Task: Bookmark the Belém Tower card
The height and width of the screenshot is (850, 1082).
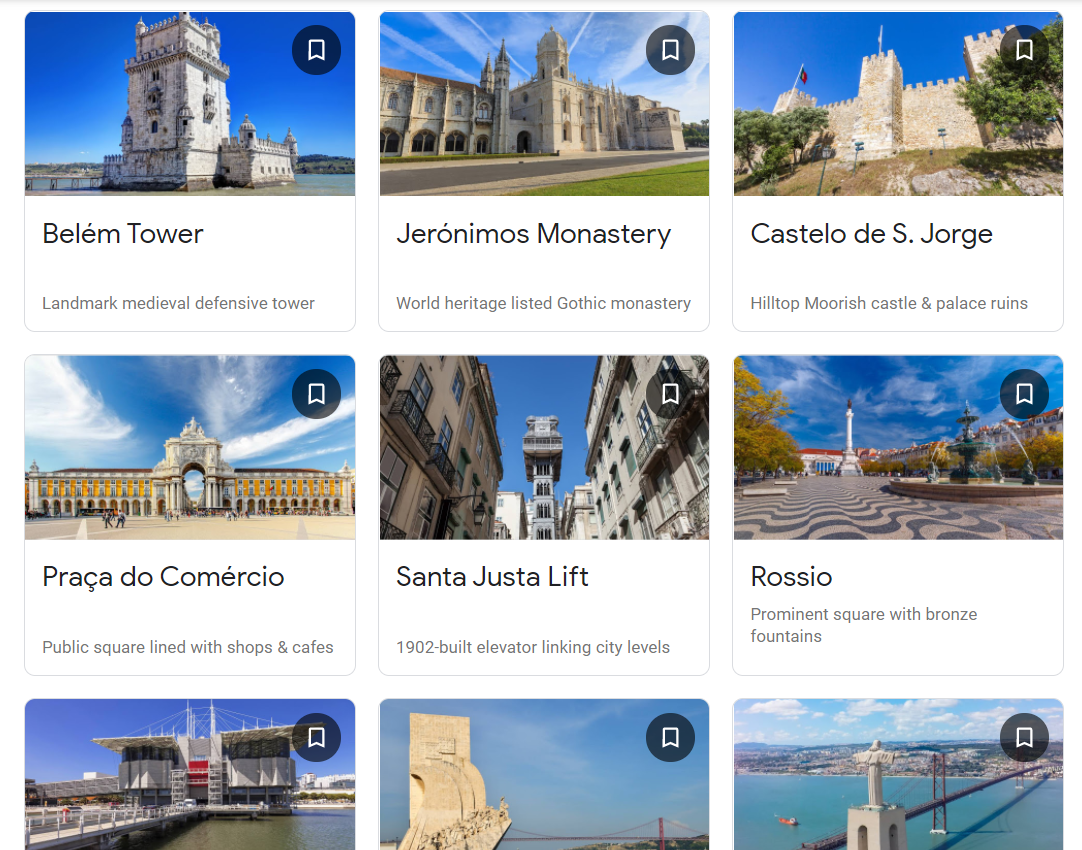Action: pos(316,50)
